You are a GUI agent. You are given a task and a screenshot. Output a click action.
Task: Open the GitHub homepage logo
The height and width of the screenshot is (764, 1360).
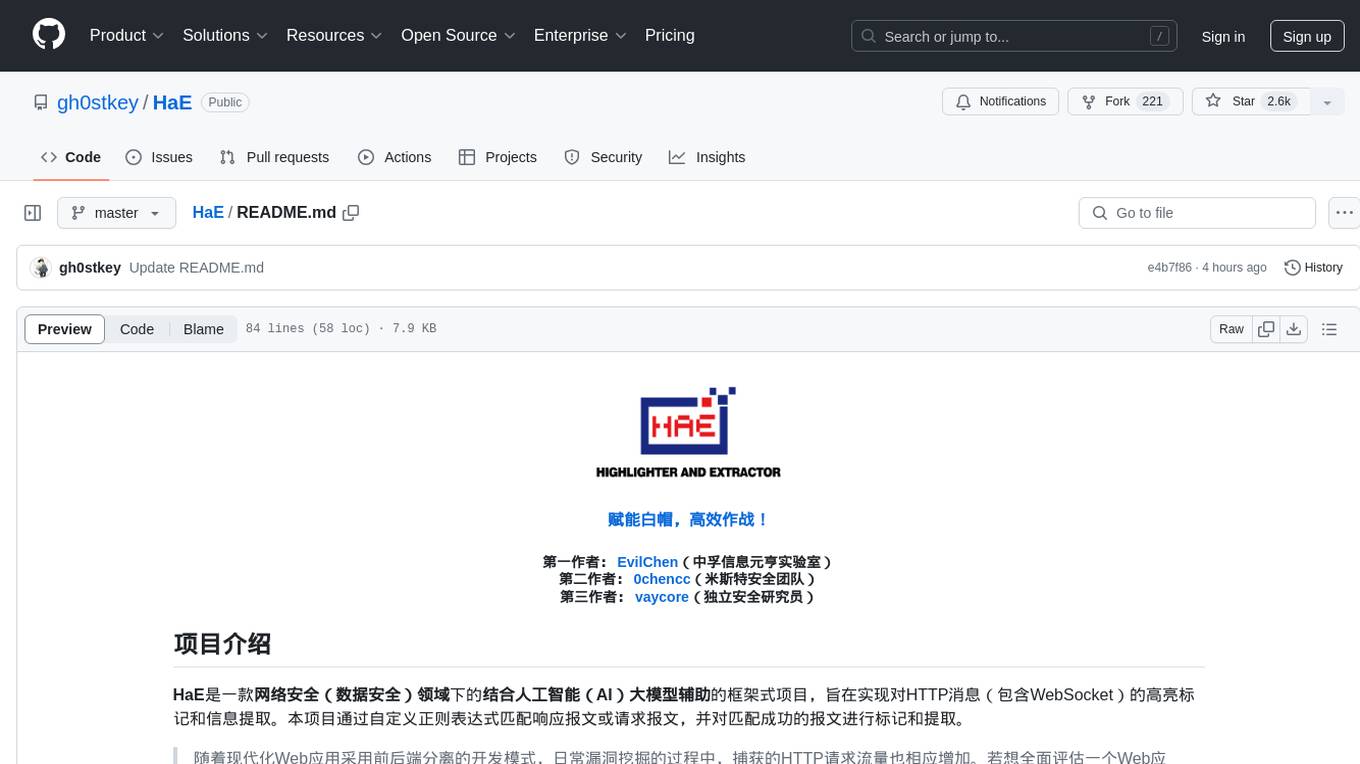pos(49,35)
